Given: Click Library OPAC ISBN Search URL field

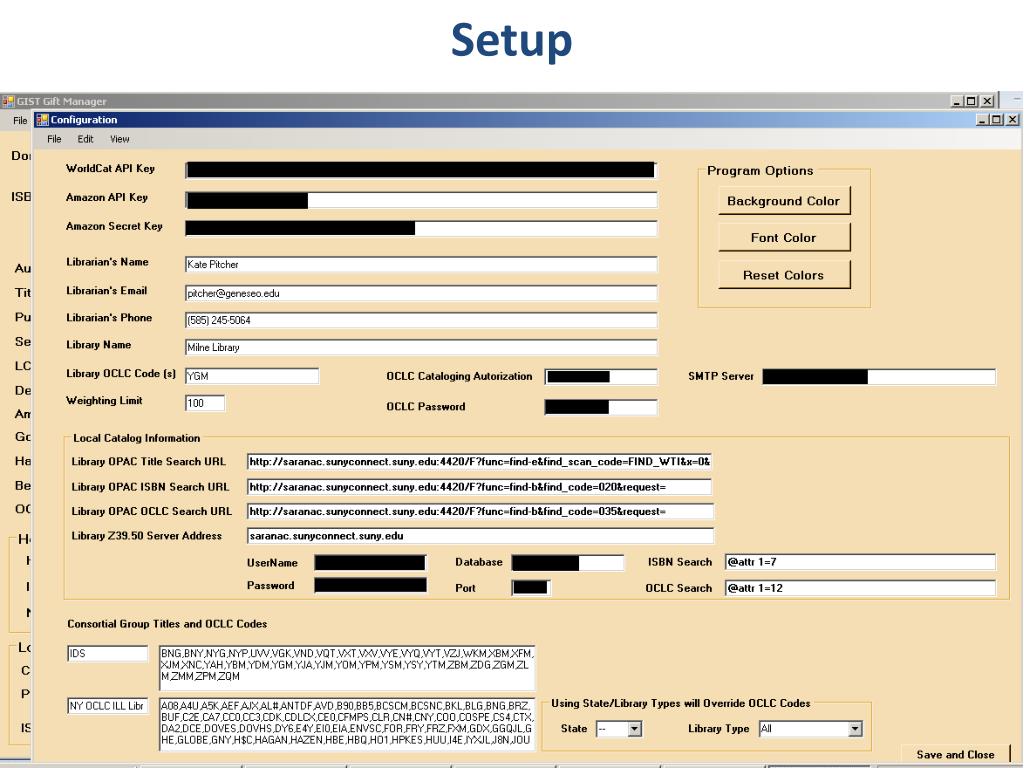Looking at the screenshot, I should click(479, 487).
